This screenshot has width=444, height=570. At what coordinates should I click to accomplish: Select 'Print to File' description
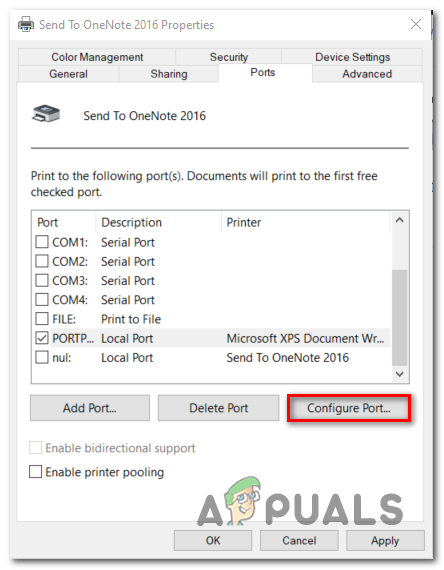pyautogui.click(x=131, y=319)
